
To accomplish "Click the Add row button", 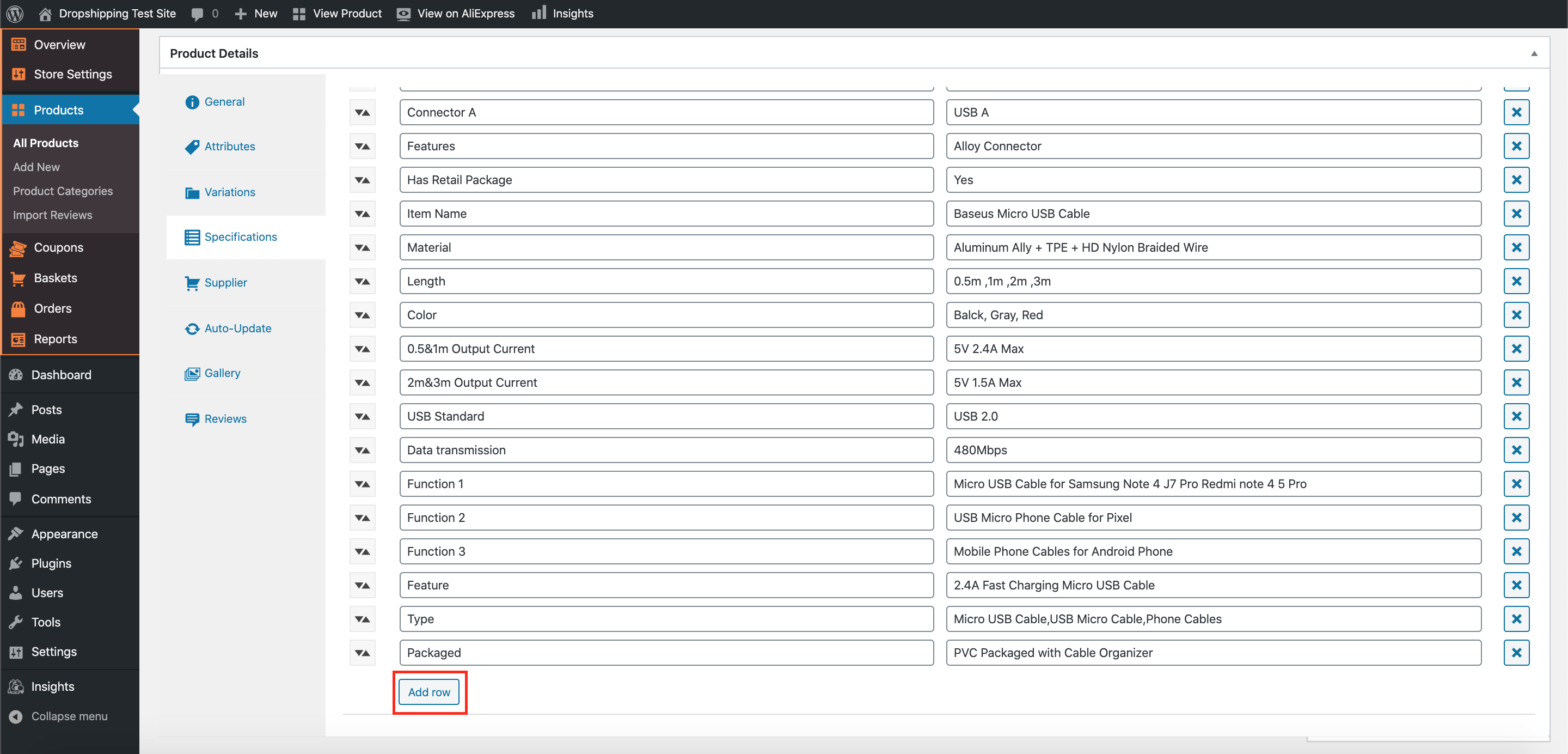I will pyautogui.click(x=429, y=692).
